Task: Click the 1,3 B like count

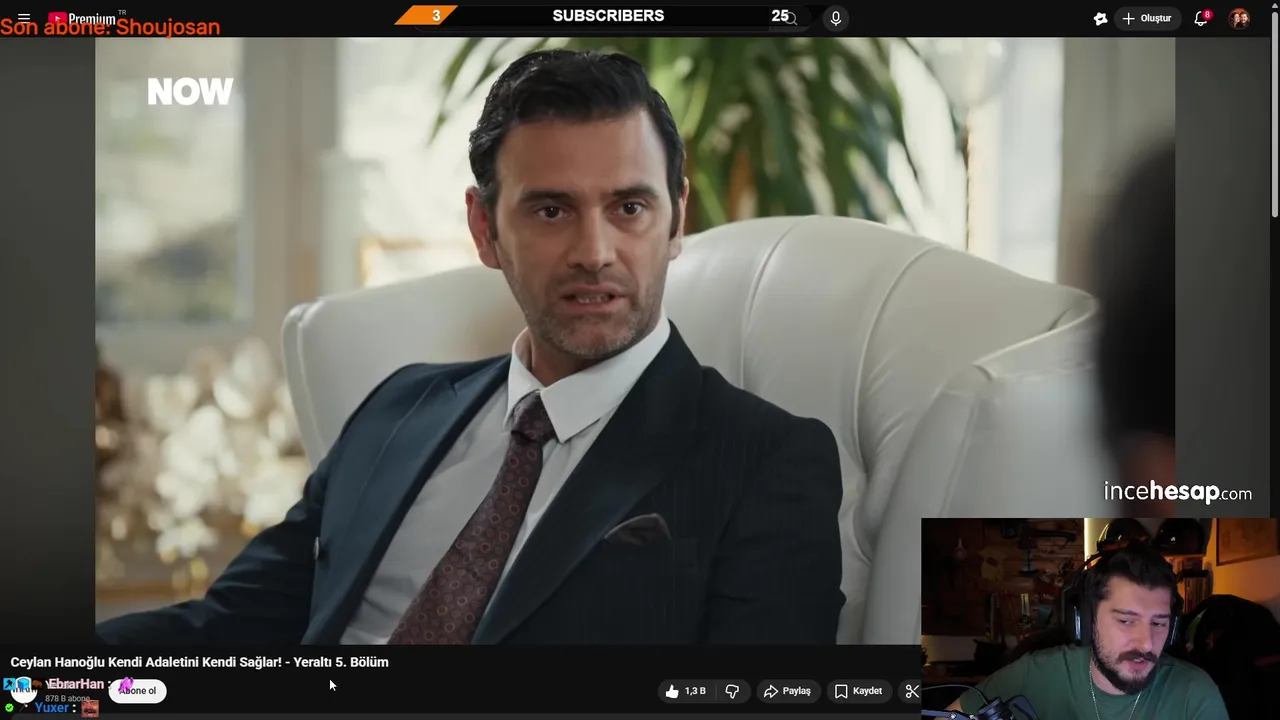Action: click(695, 691)
